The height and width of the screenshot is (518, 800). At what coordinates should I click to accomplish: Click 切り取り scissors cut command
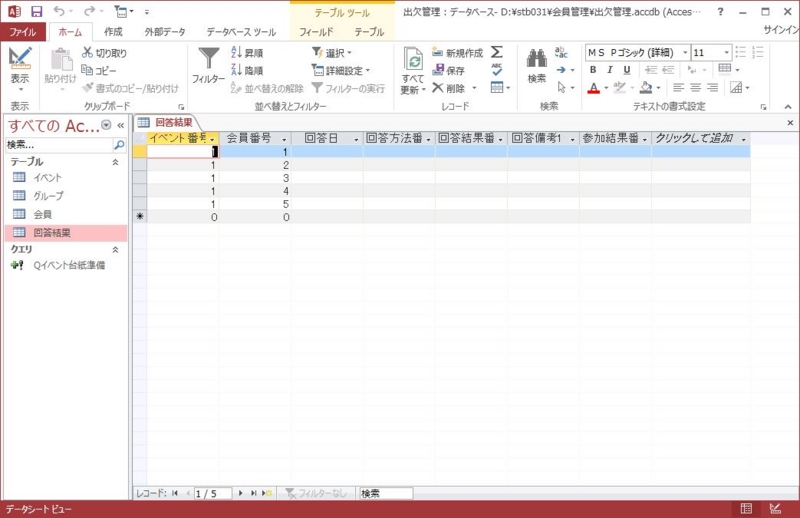click(104, 53)
